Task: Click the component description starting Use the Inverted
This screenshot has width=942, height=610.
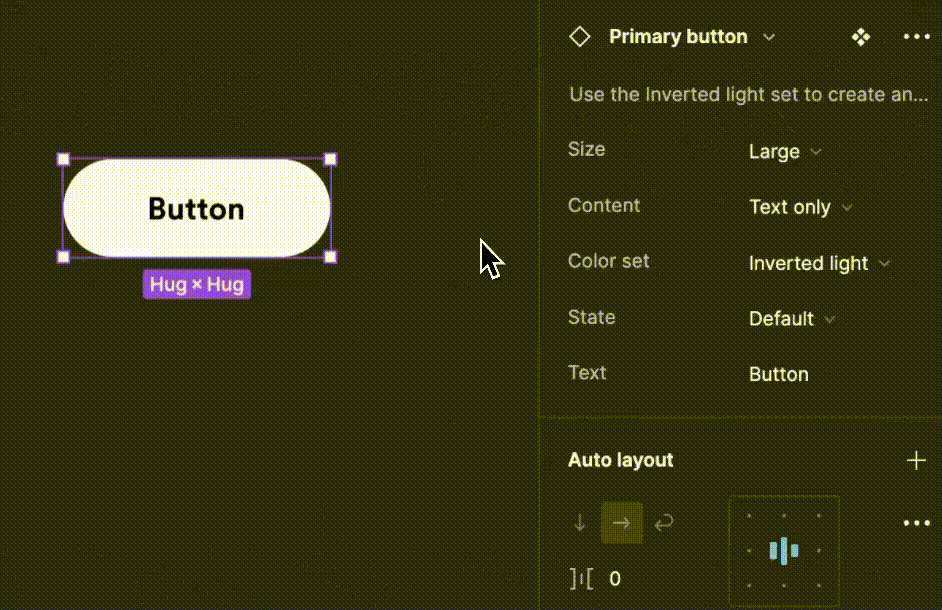Action: pos(749,95)
